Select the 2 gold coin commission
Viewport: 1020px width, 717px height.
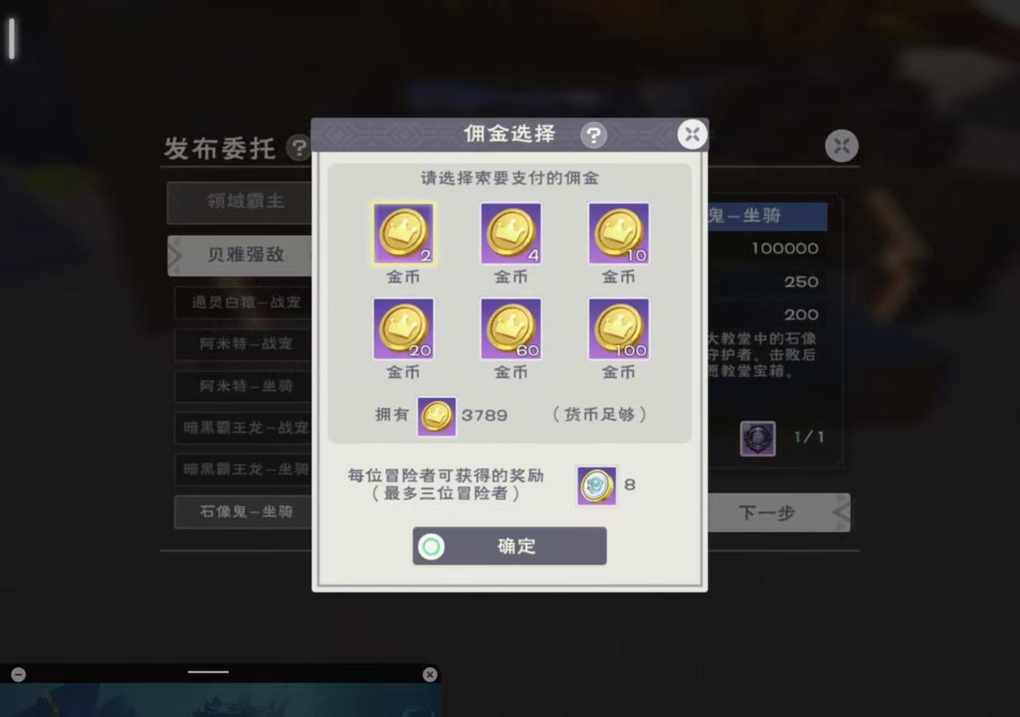click(403, 234)
